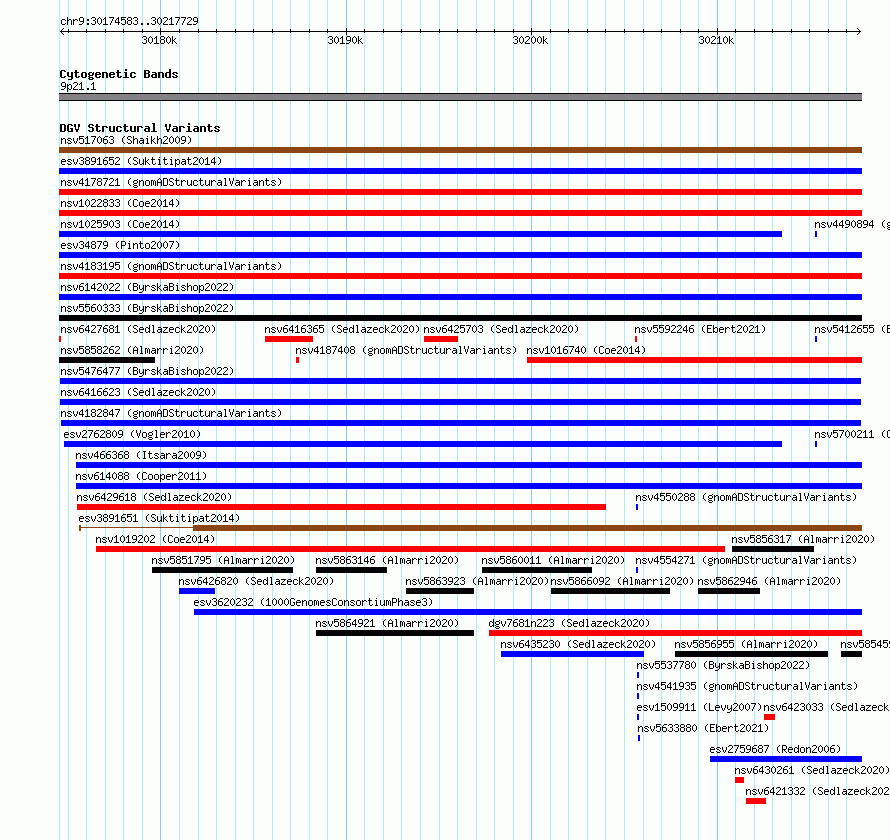Open nsv5866092 (Almarri2020) label
890x840 pixels.
tap(622, 581)
